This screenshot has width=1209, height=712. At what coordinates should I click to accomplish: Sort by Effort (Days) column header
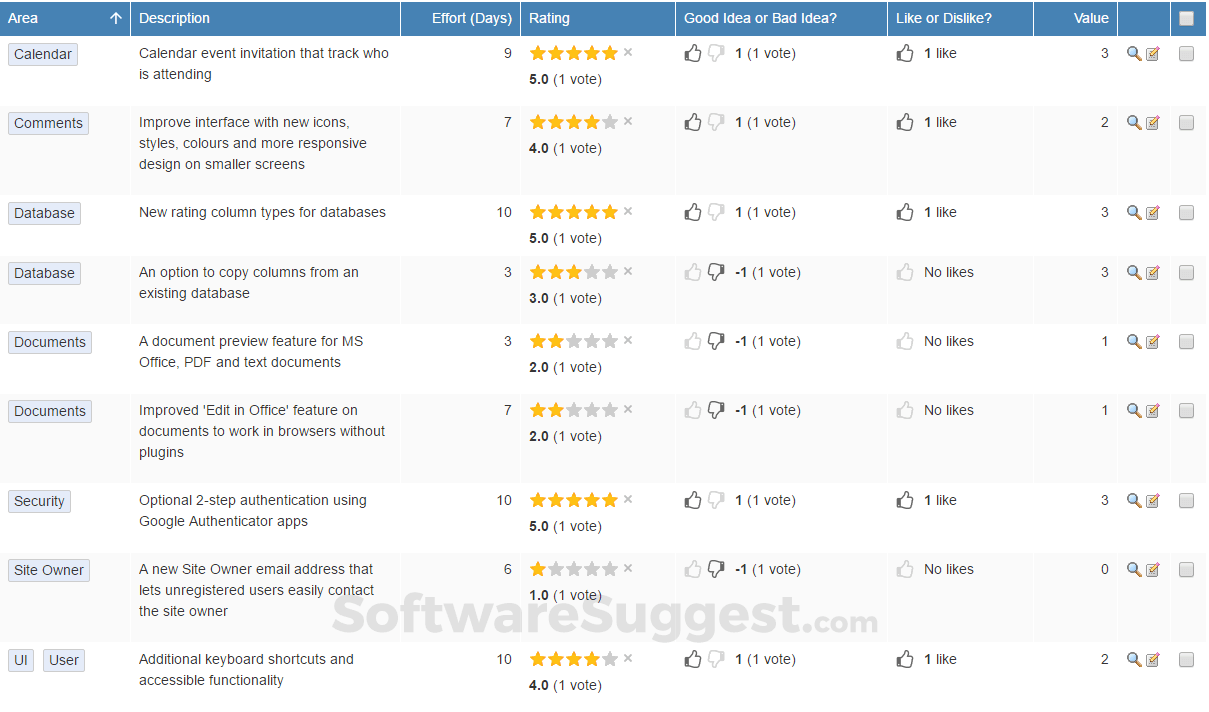tap(471, 18)
